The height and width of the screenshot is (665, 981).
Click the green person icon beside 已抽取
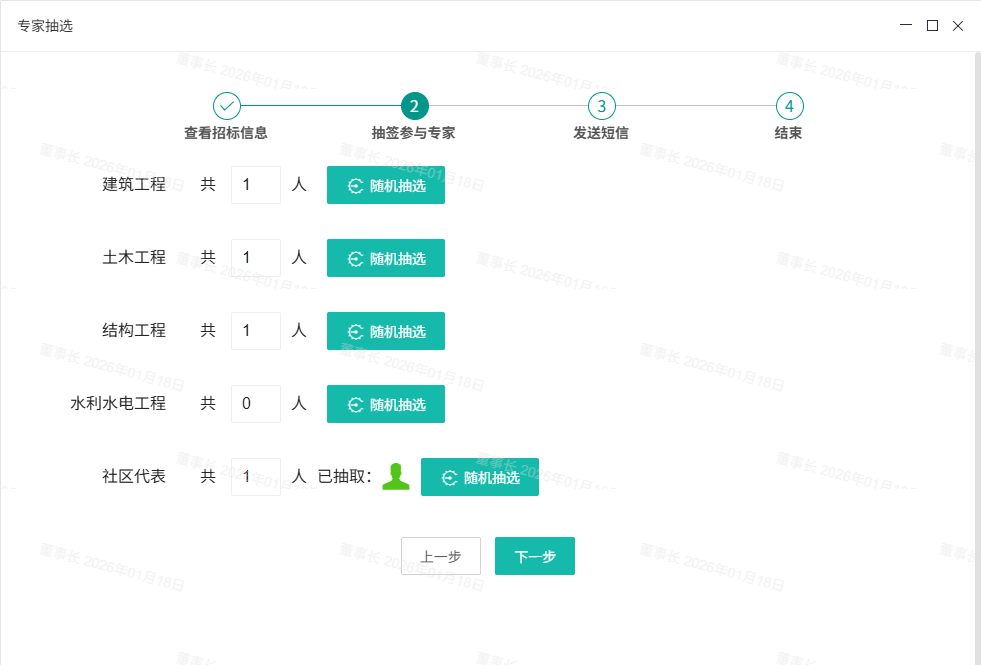click(397, 477)
